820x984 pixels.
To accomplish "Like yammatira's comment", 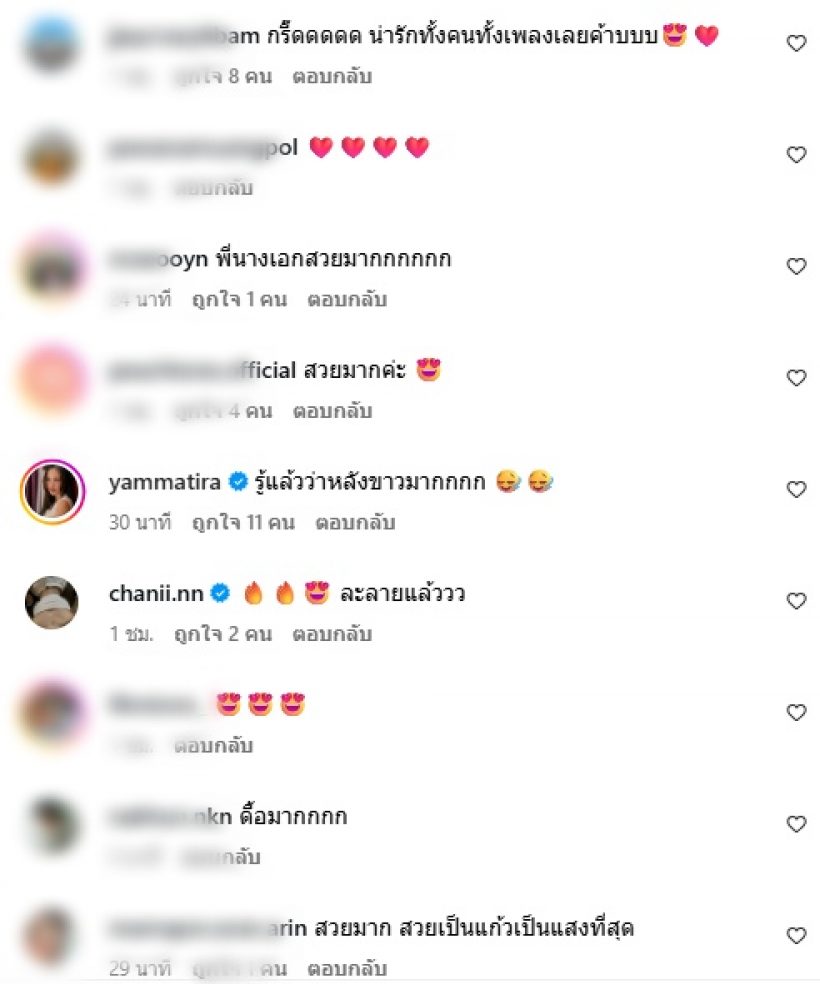I will (x=796, y=489).
